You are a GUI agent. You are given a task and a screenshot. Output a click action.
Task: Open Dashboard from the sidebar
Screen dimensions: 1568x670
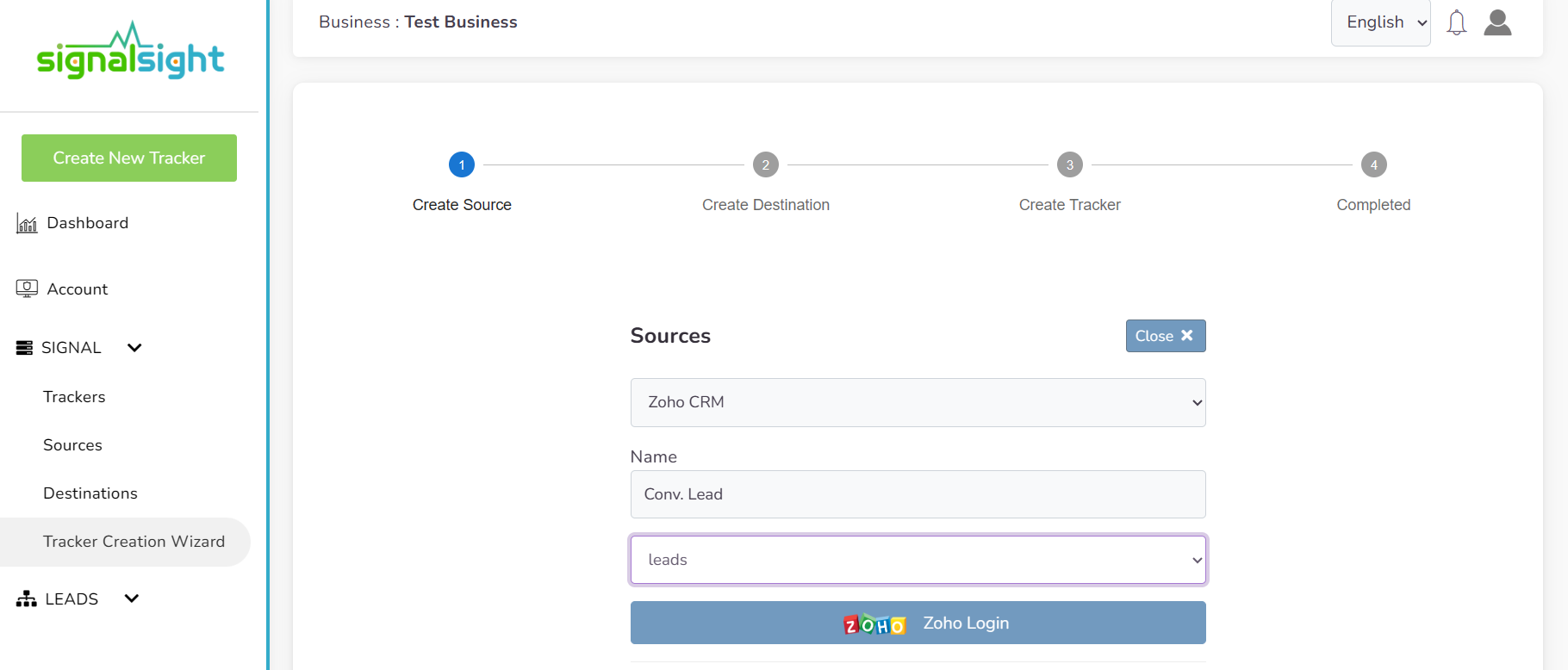(87, 223)
